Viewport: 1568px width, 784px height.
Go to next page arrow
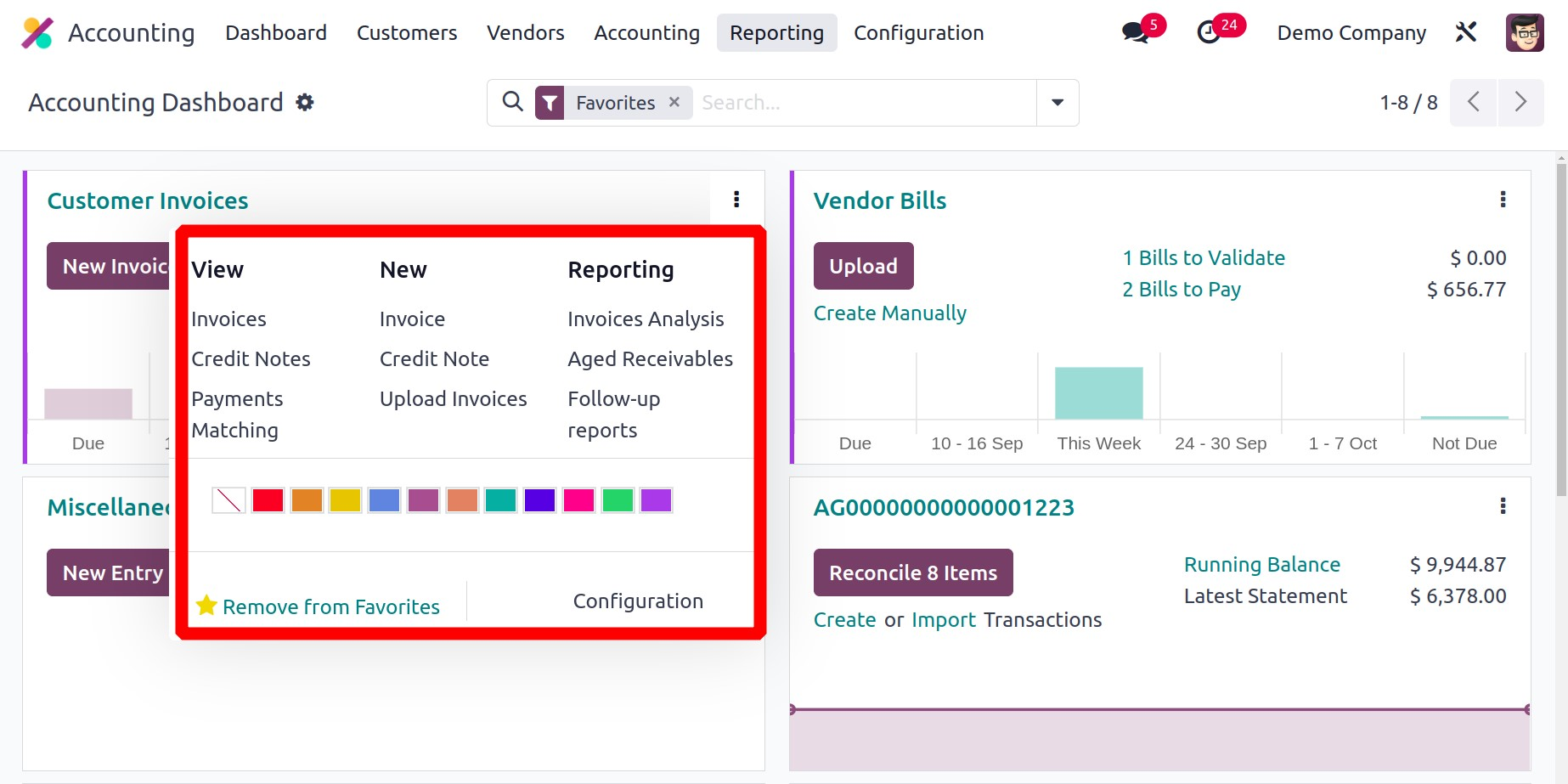(x=1520, y=103)
